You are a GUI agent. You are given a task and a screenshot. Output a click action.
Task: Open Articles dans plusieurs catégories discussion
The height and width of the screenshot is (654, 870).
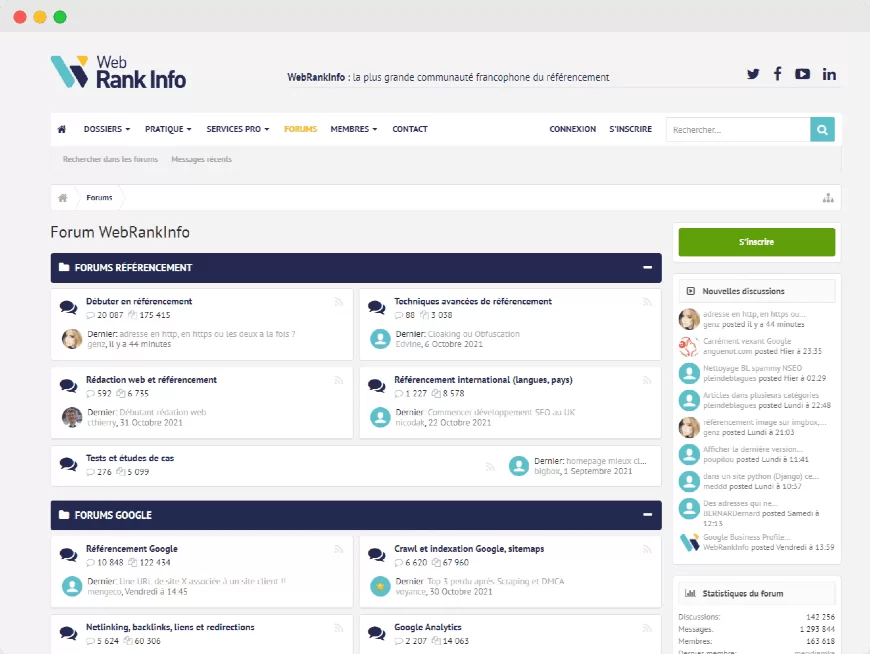click(x=761, y=395)
